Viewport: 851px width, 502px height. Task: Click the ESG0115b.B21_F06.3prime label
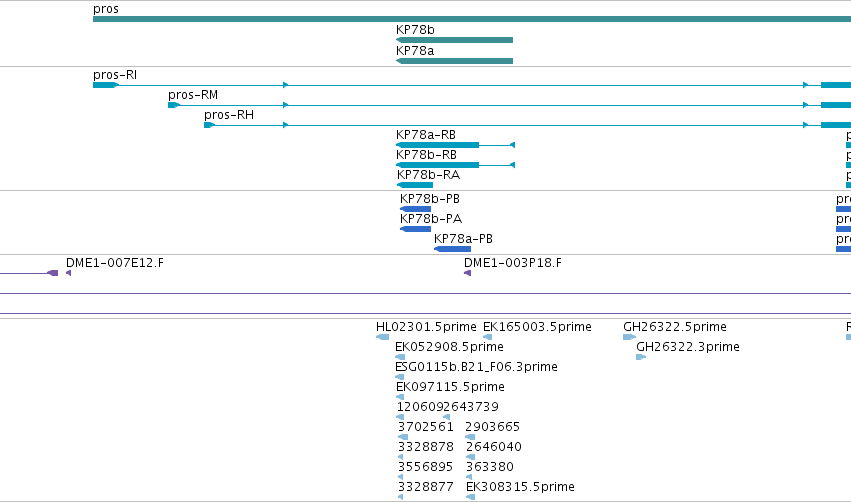(477, 367)
